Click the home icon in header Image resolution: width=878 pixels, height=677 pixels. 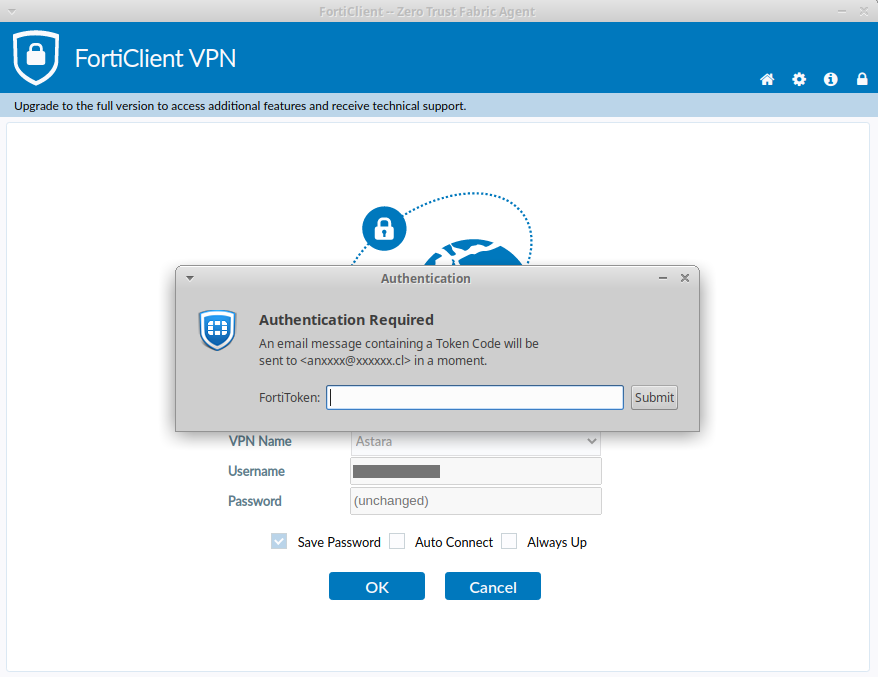[x=767, y=79]
